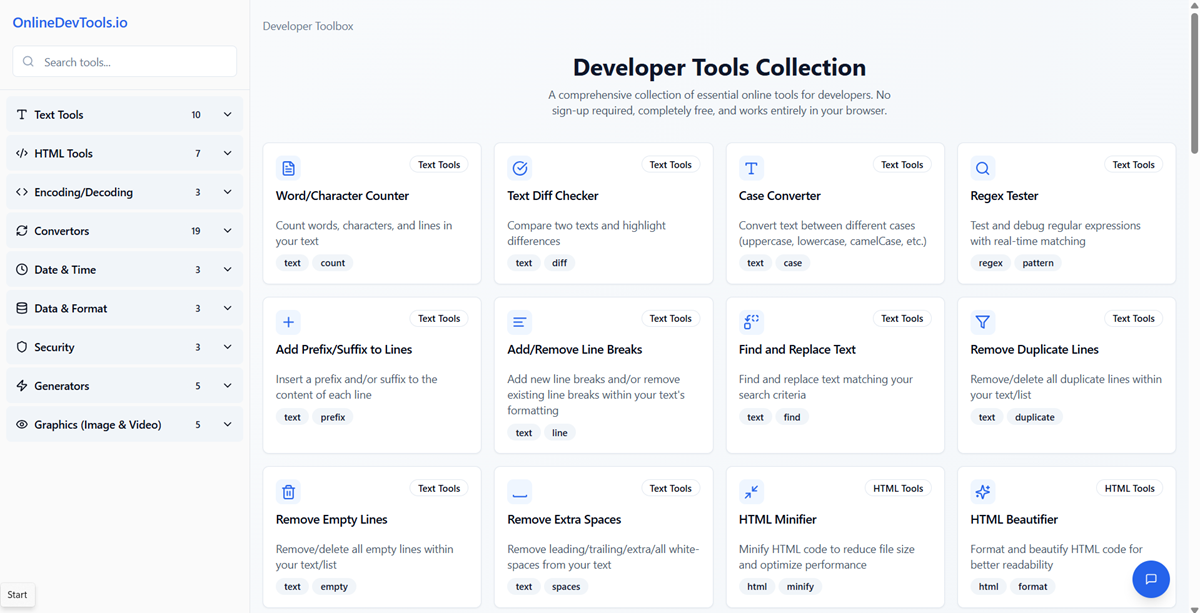Click the OnlineDevTools.io logo link

tap(69, 21)
